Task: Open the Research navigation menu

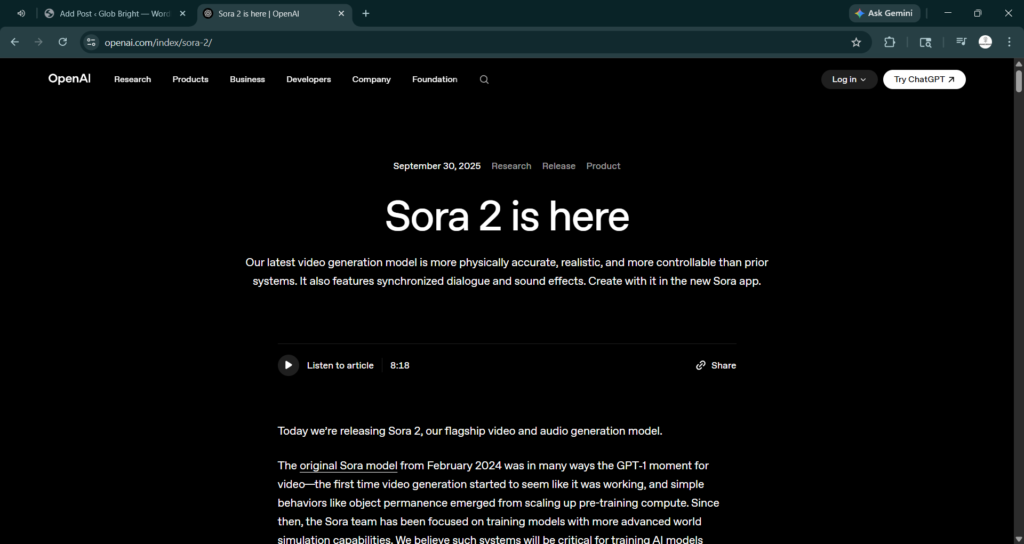Action: coord(132,80)
